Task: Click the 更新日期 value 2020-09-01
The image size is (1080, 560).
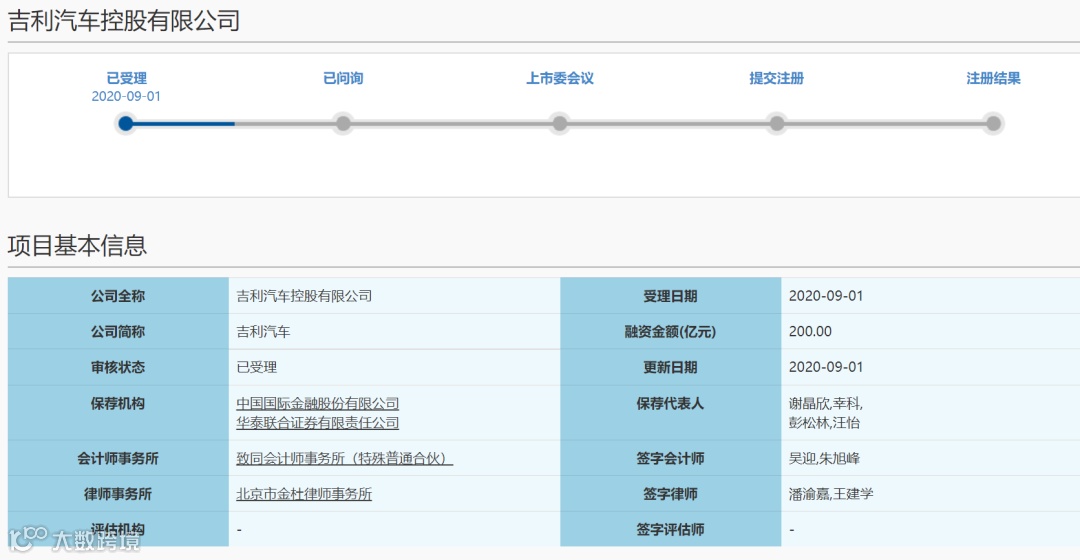Action: tap(826, 368)
